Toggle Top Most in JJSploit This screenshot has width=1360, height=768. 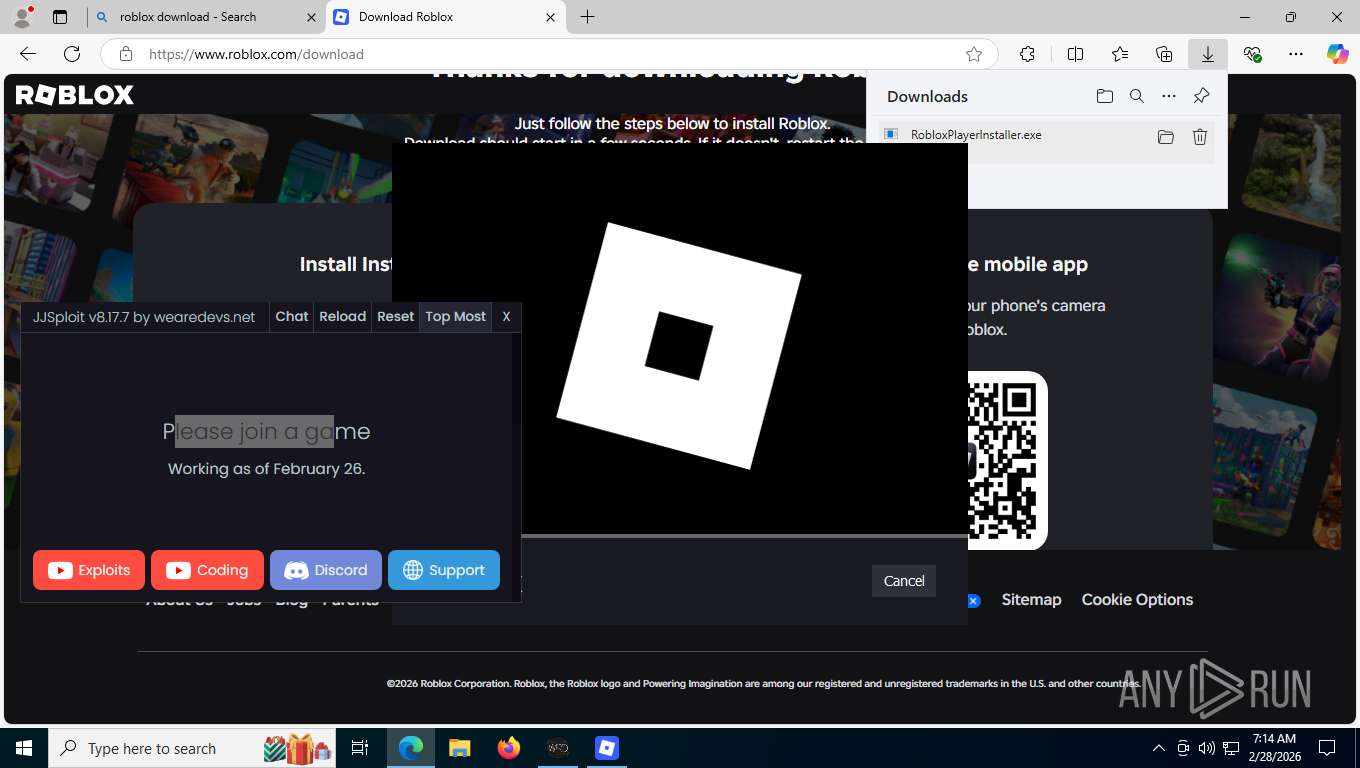coord(455,316)
